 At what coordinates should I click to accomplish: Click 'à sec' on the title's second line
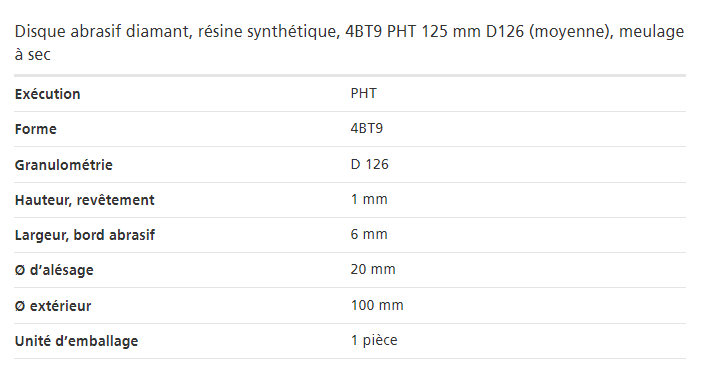[x=32, y=54]
